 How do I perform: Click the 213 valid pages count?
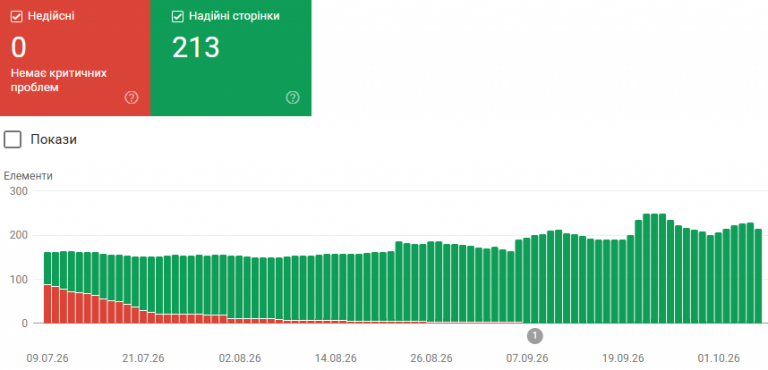[x=196, y=48]
